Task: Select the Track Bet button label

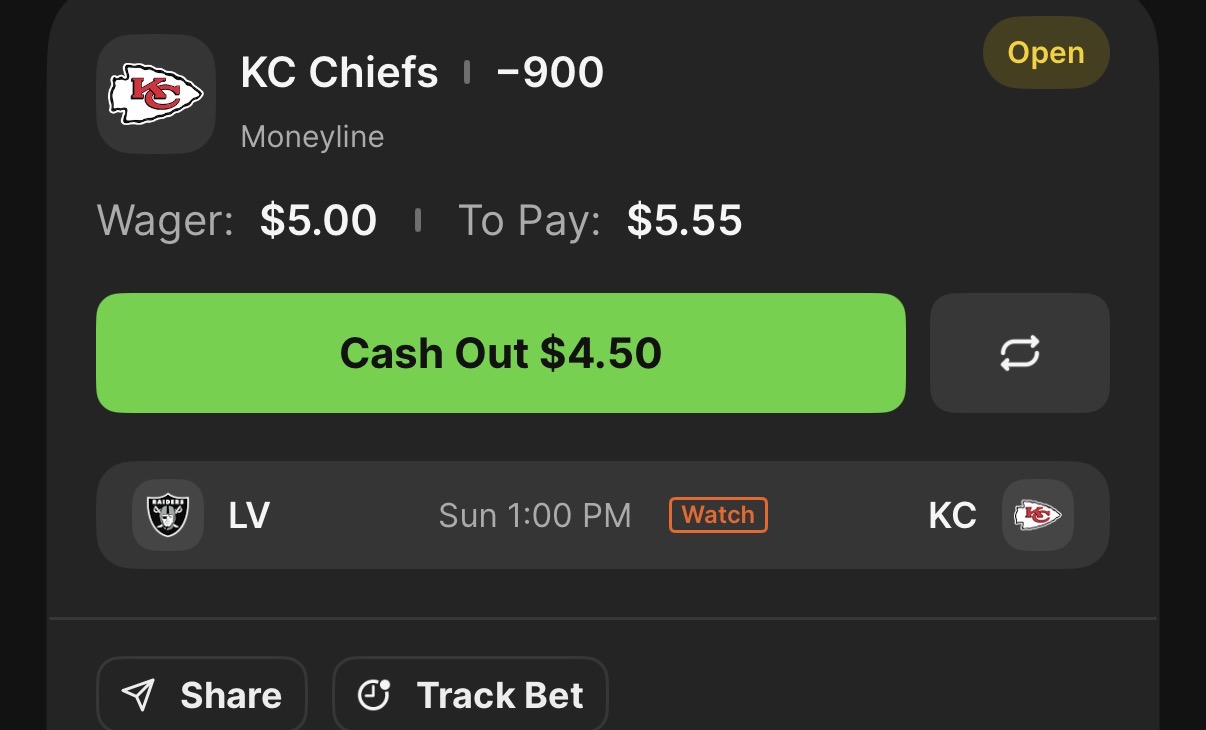Action: (499, 695)
